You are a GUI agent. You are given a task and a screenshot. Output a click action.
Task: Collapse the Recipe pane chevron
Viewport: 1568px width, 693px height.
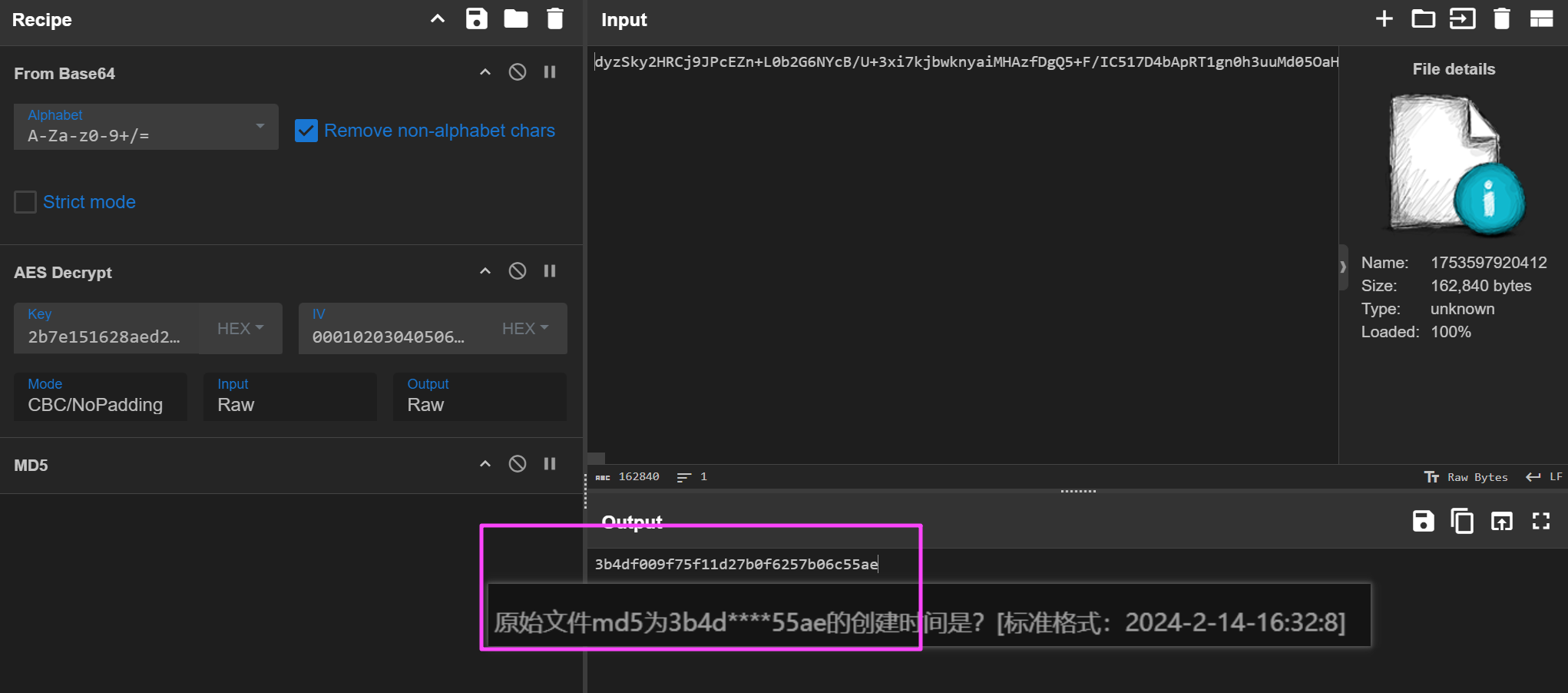tap(438, 19)
